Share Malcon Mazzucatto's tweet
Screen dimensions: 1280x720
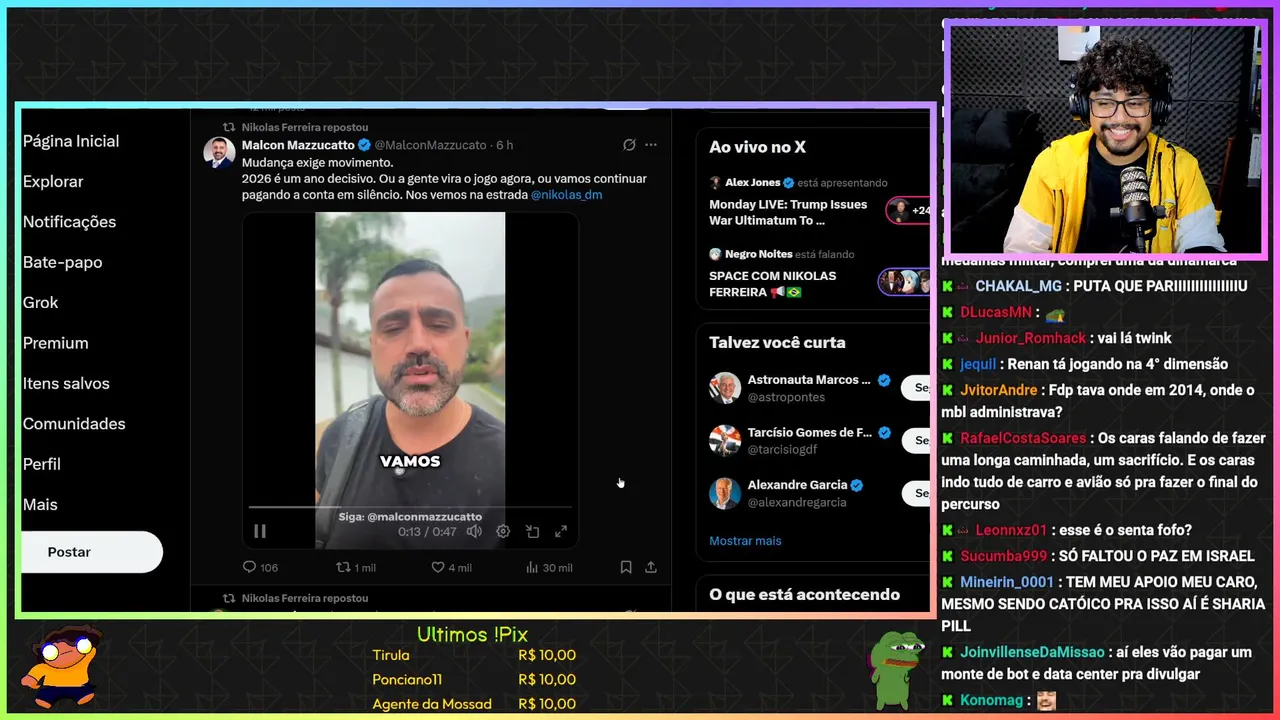click(651, 567)
